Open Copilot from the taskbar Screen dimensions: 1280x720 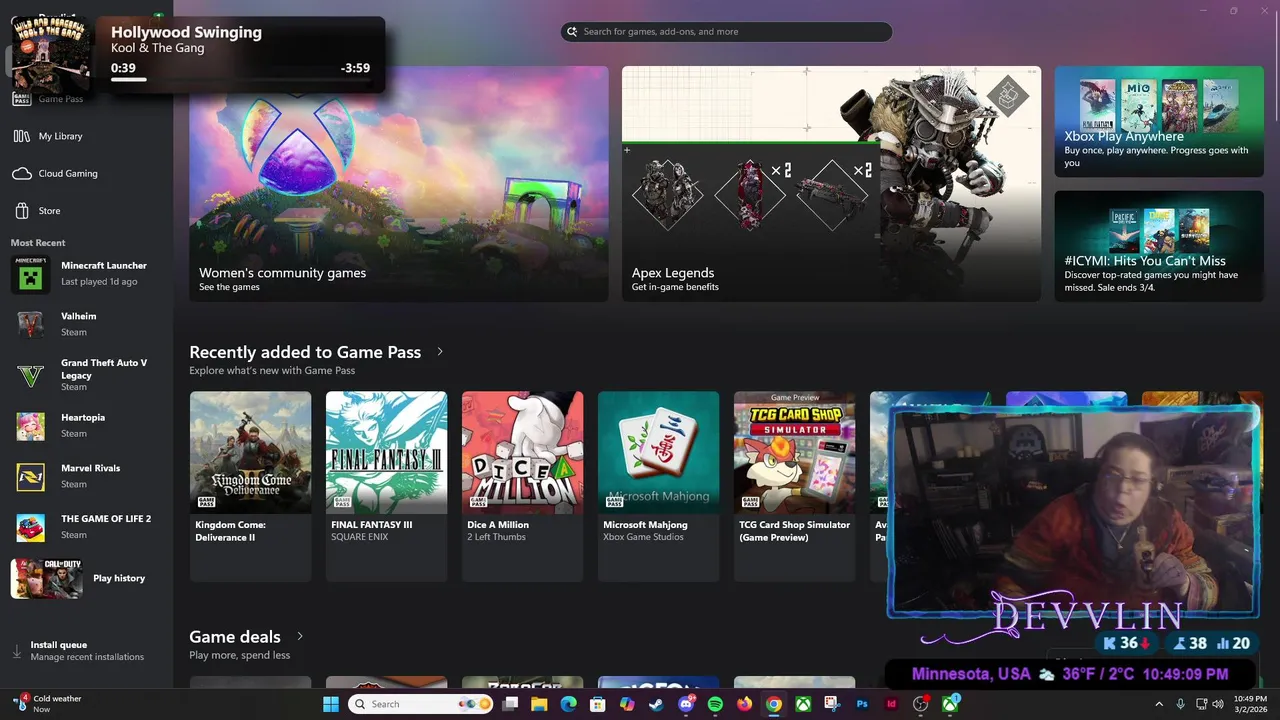tap(627, 704)
